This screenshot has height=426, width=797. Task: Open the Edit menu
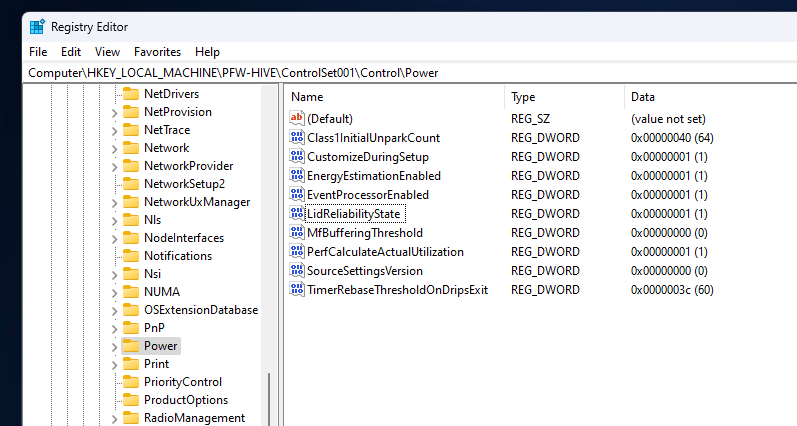pos(71,52)
